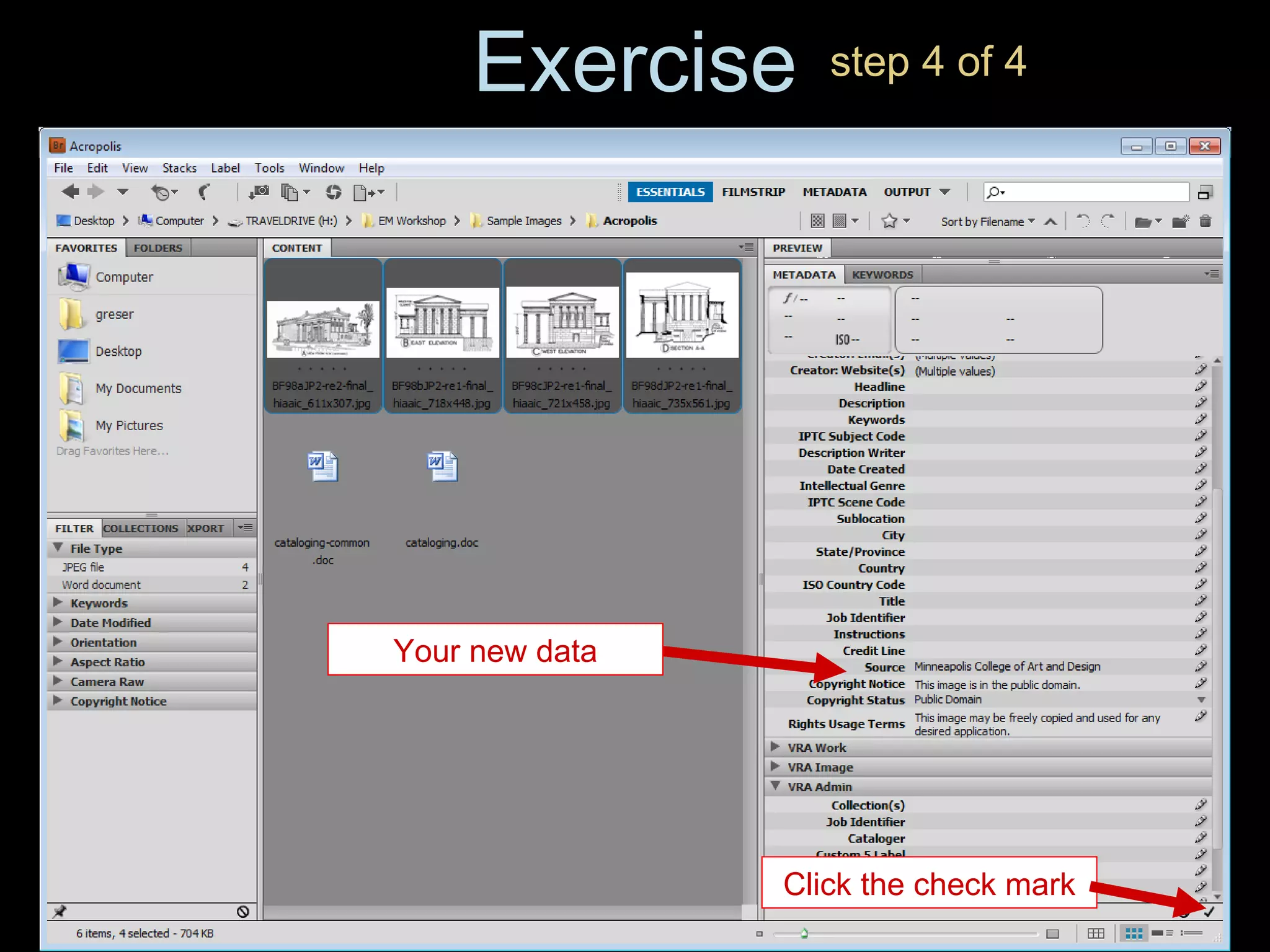The width and height of the screenshot is (1270, 952).
Task: Select the cataloging-common.doc file
Action: 322,507
